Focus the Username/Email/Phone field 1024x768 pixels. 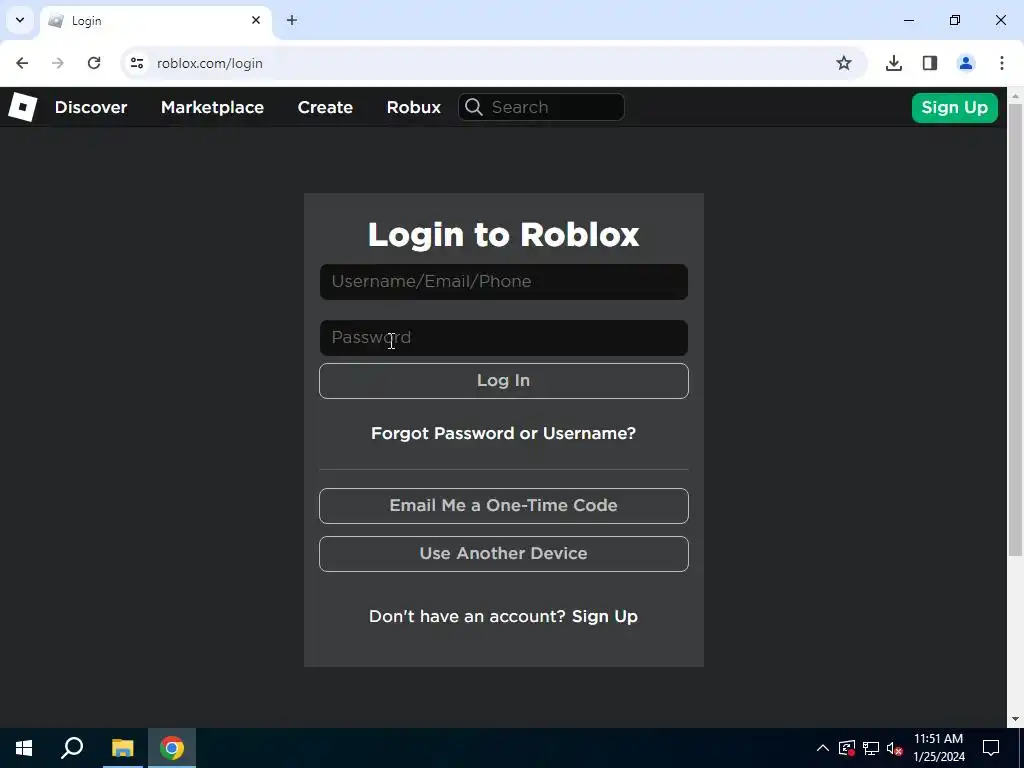pyautogui.click(x=504, y=282)
